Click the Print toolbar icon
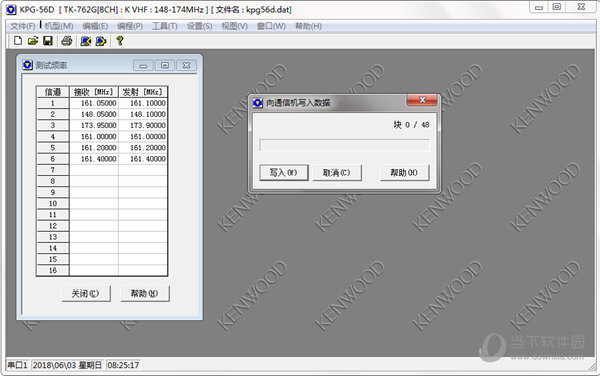600x376 pixels. (67, 41)
